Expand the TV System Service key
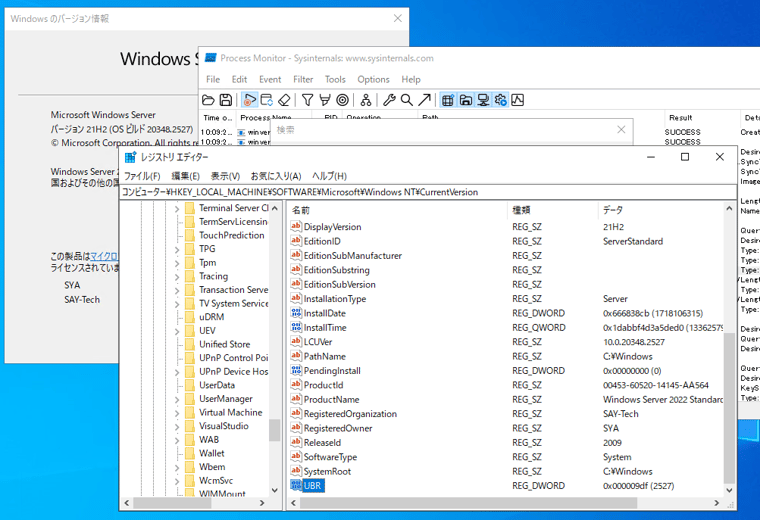Image resolution: width=760 pixels, height=520 pixels. pyautogui.click(x=177, y=304)
